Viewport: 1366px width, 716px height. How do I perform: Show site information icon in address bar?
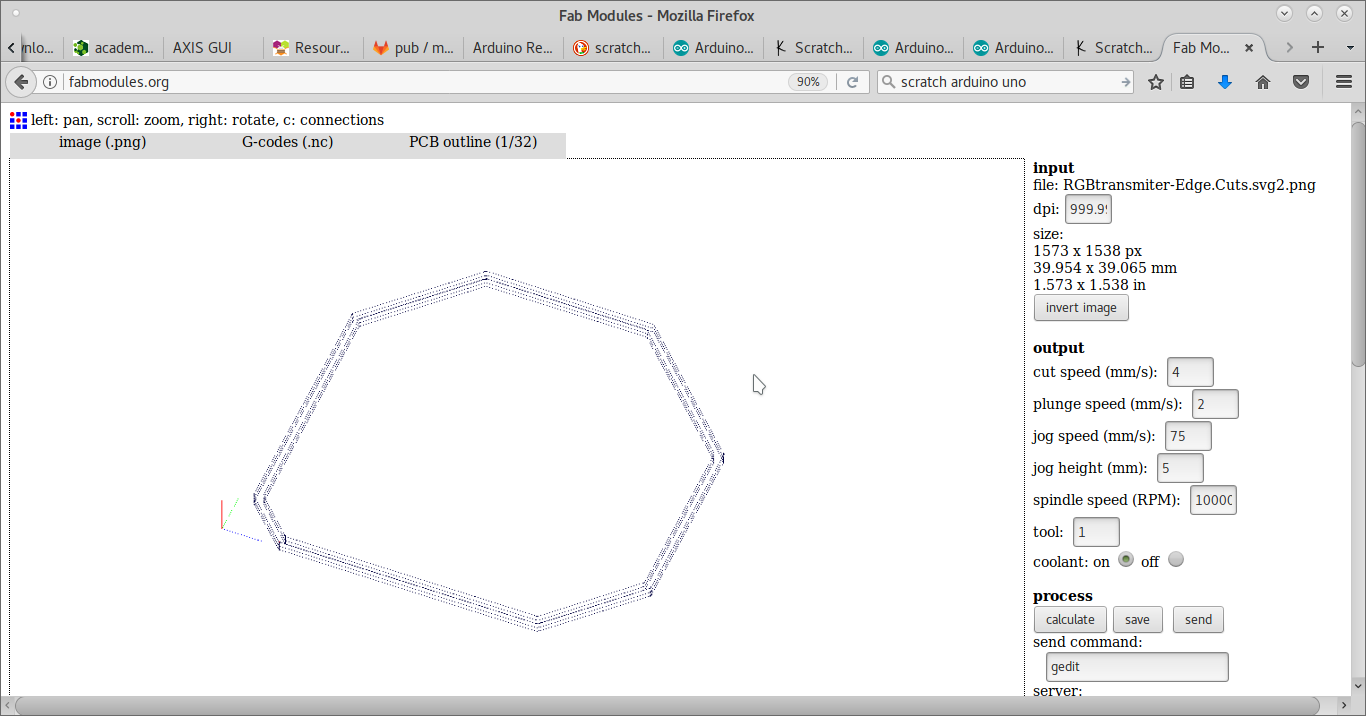(50, 82)
